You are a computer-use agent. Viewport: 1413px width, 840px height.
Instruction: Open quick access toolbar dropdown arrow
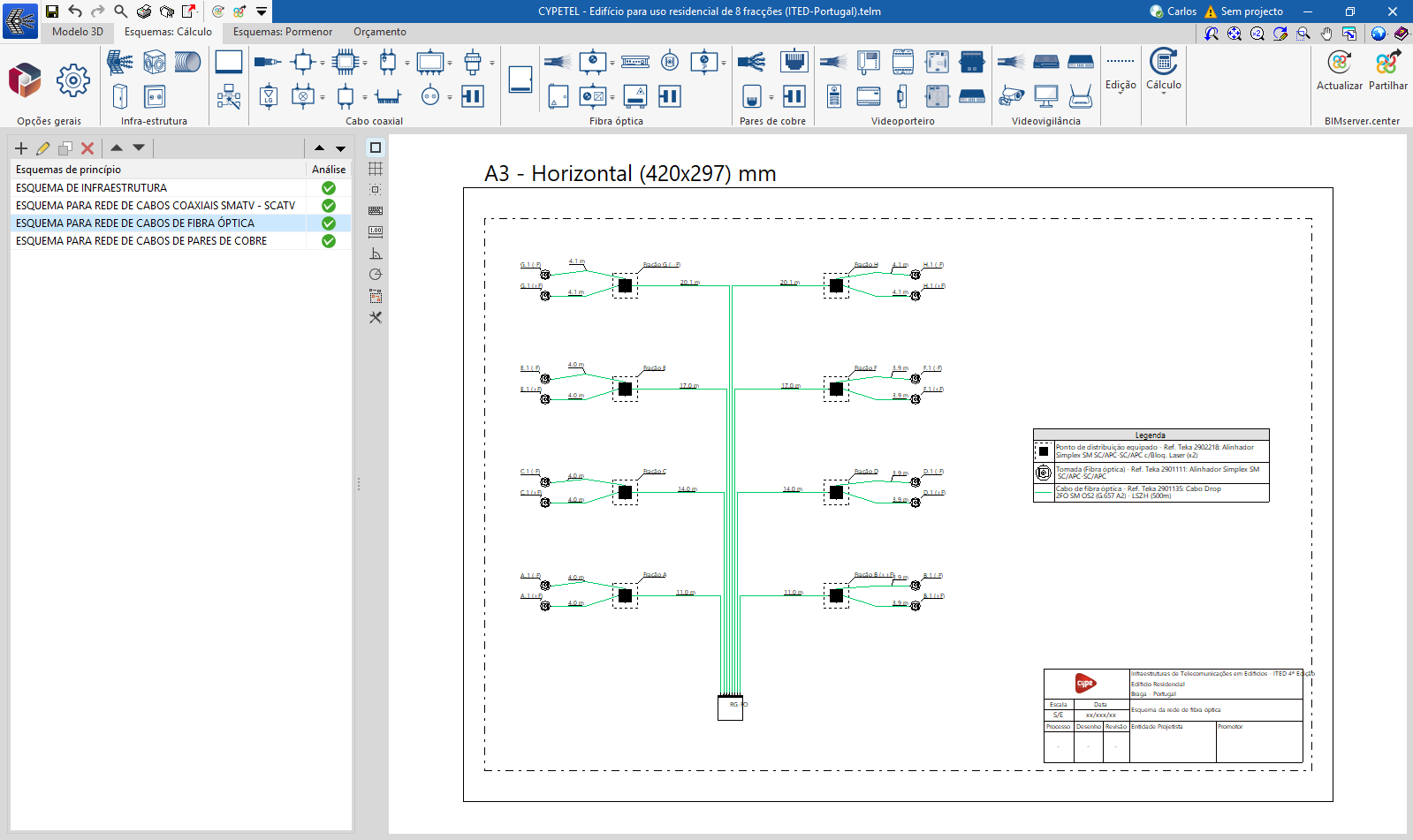(x=262, y=11)
